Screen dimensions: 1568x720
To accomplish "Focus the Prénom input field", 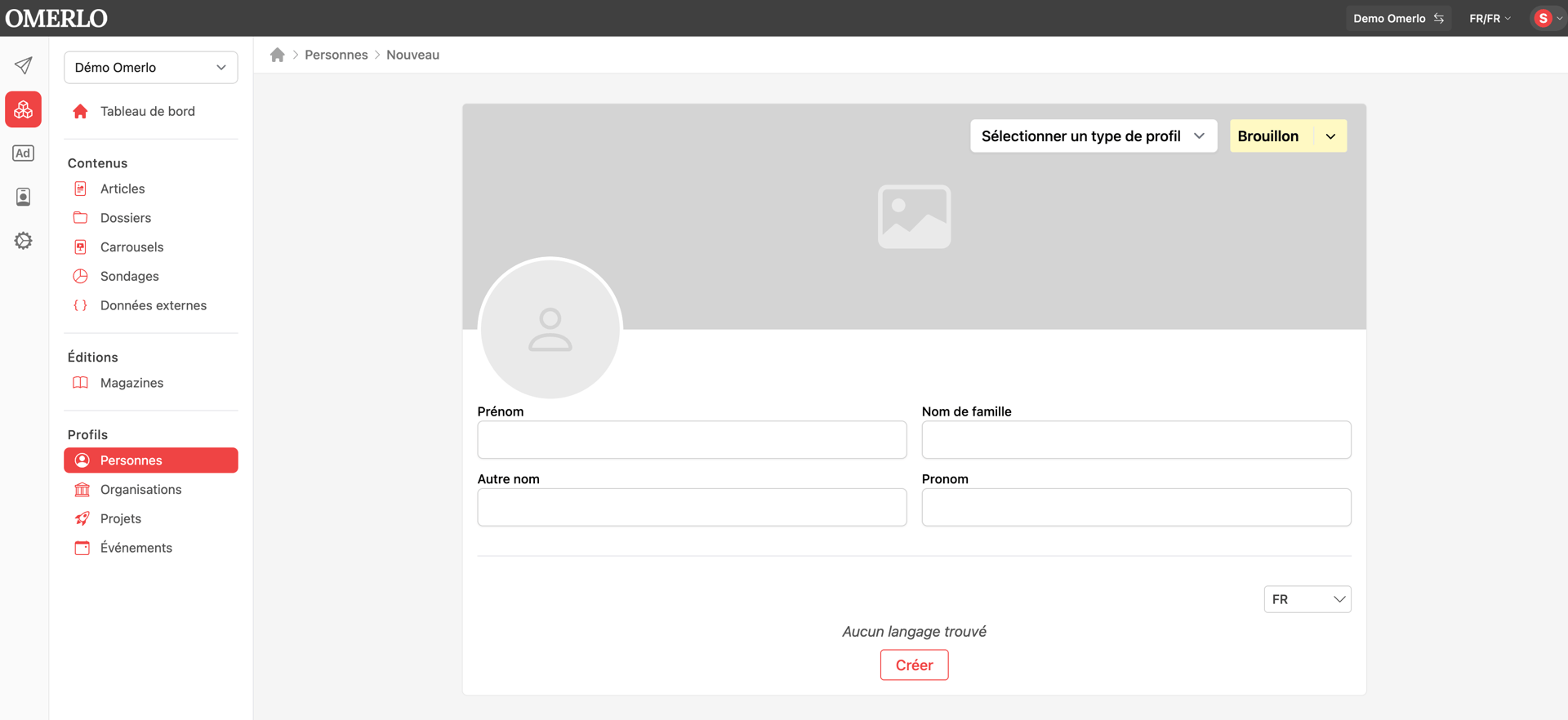I will tap(692, 440).
